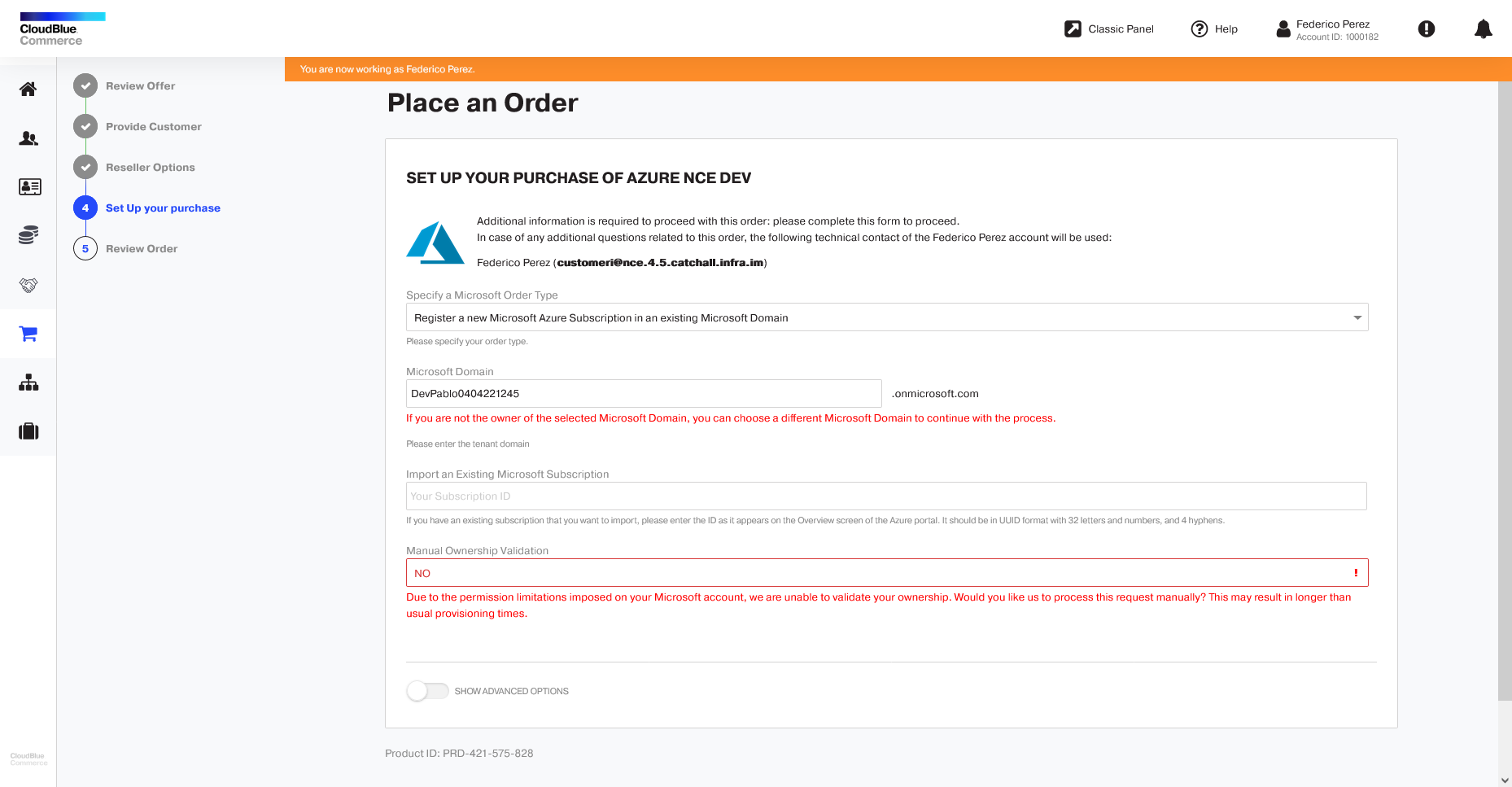Click the user profile icon for Federico Perez
The image size is (1512, 787).
click(1283, 29)
